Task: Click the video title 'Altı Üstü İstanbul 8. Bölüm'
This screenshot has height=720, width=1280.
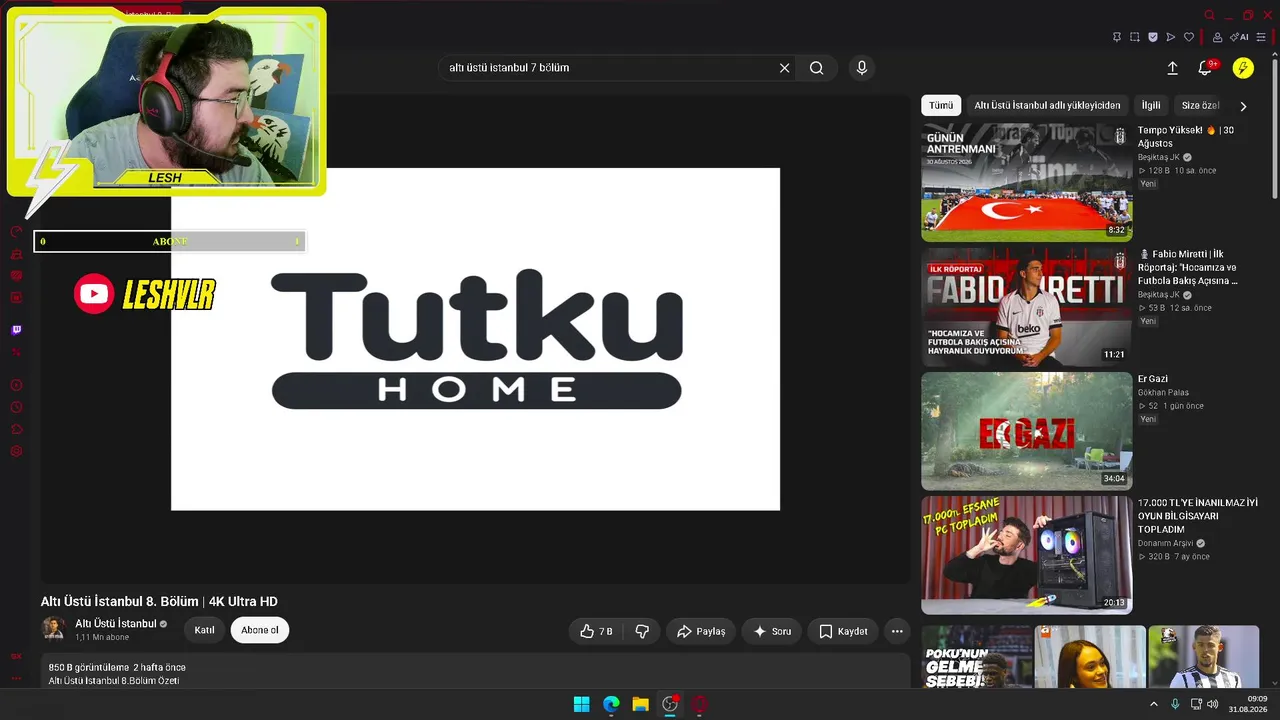Action: click(159, 601)
